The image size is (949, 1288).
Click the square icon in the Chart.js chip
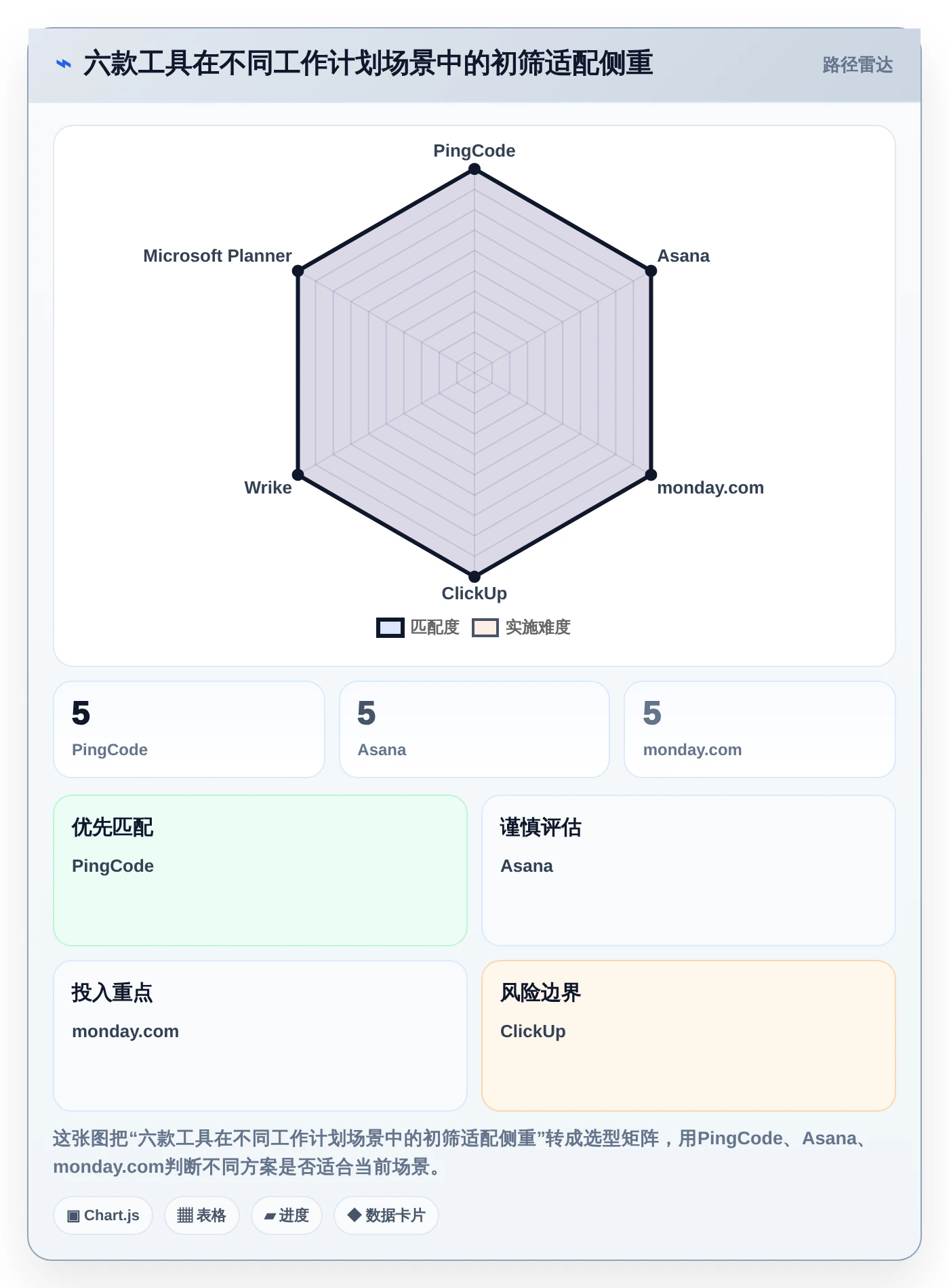pos(73,1216)
